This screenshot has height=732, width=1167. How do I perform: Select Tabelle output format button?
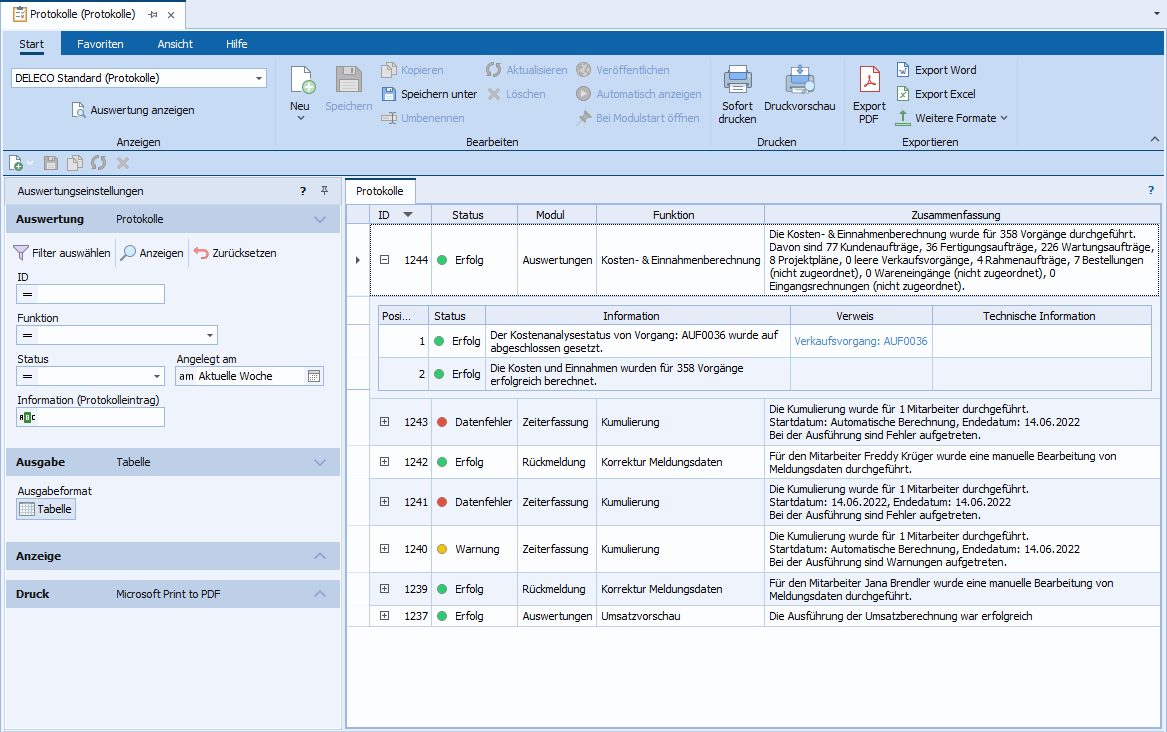point(46,509)
